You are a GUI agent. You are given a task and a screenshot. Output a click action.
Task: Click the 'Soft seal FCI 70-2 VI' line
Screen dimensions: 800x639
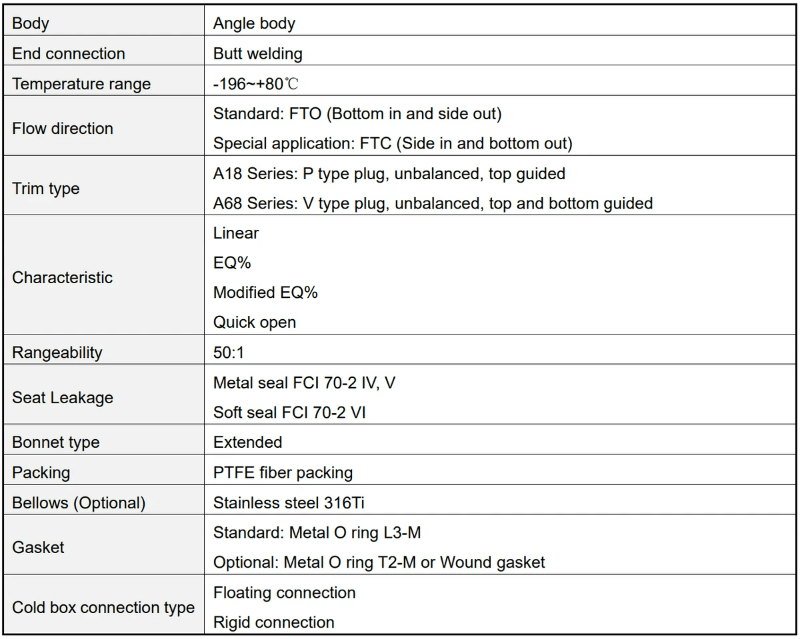[x=291, y=412]
